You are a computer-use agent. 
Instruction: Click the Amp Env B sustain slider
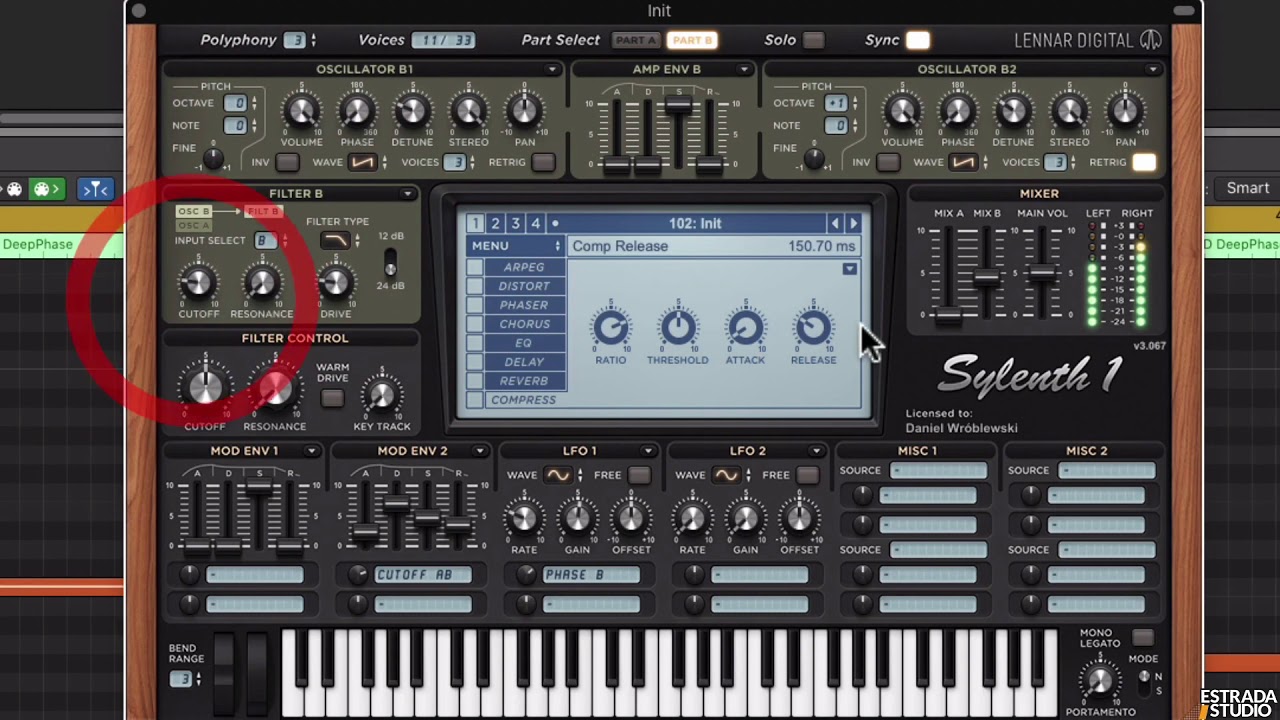680,104
